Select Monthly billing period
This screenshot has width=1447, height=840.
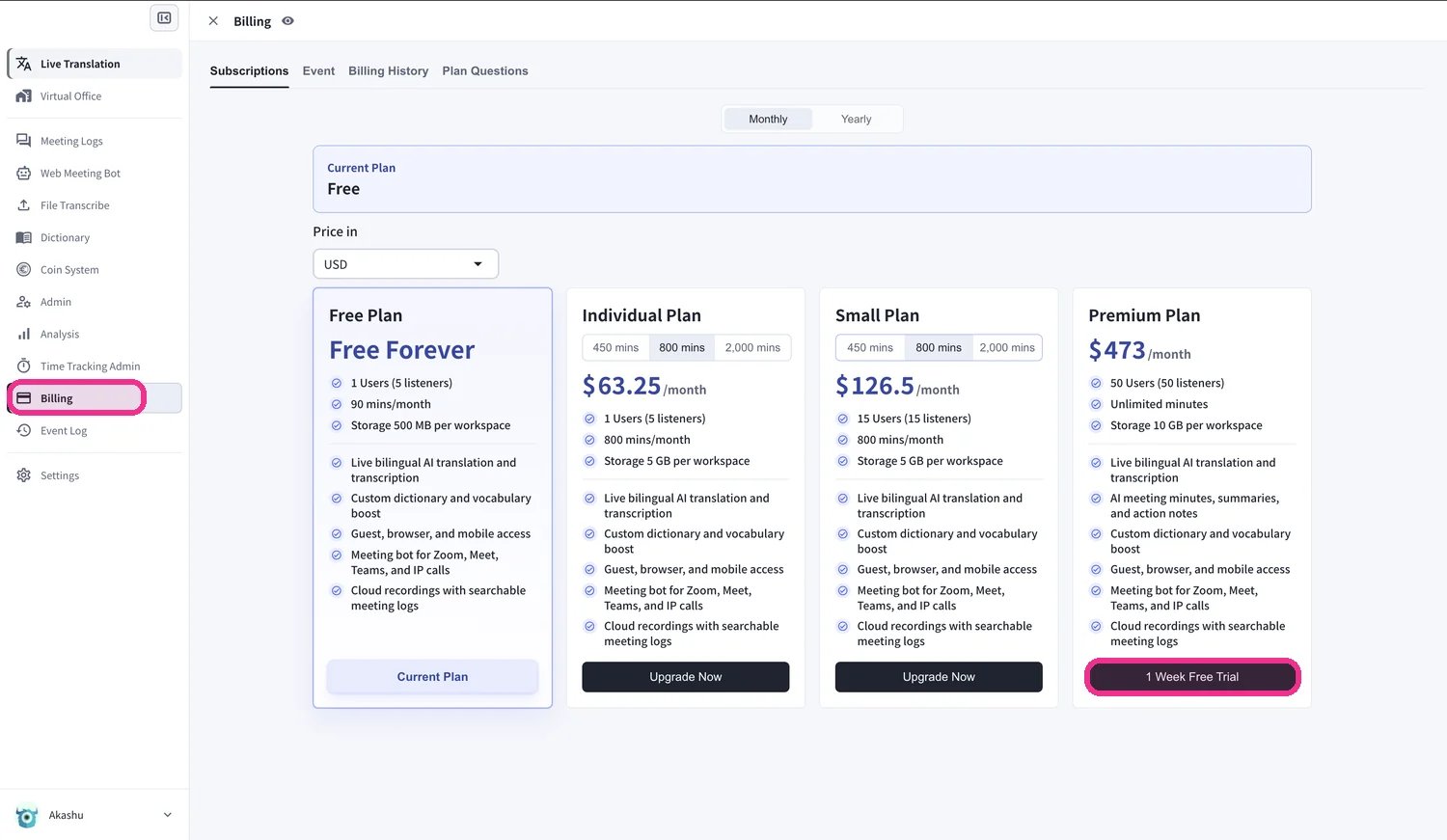(768, 120)
